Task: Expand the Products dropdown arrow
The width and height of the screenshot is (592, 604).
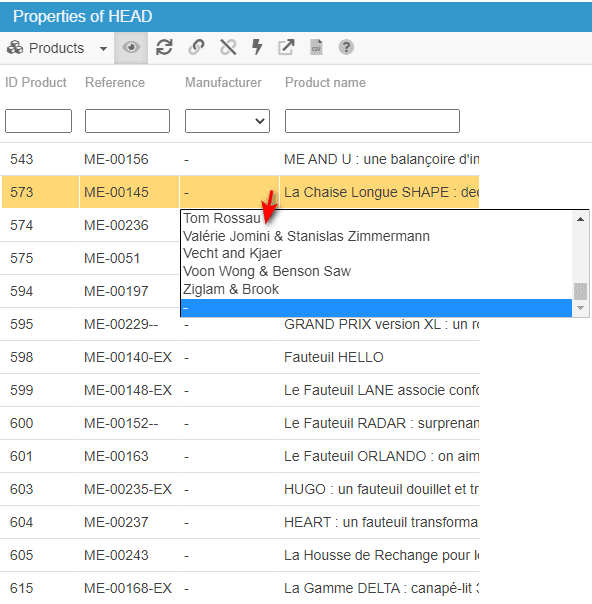Action: coord(103,49)
